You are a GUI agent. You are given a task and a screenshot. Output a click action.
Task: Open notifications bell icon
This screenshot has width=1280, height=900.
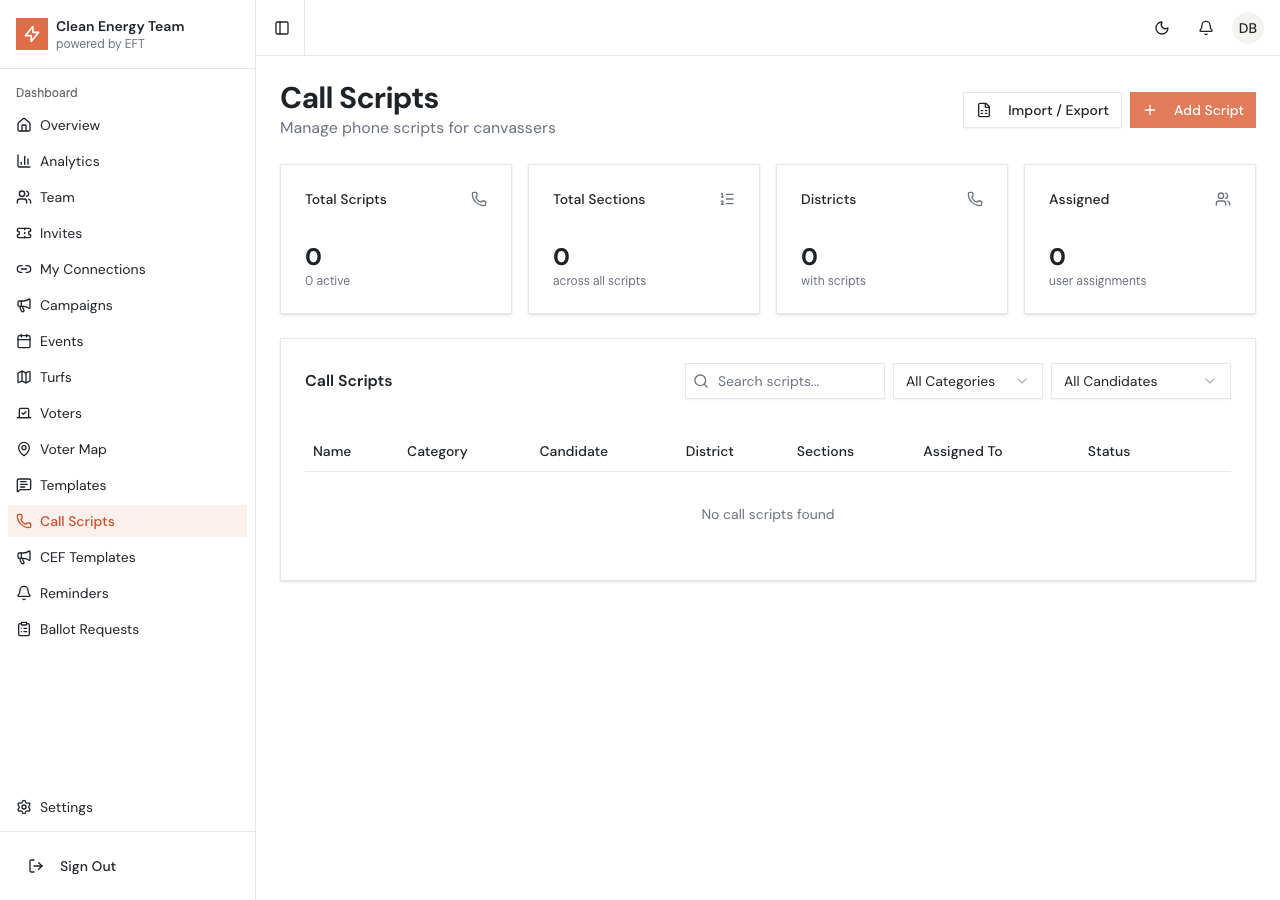pyautogui.click(x=1206, y=28)
